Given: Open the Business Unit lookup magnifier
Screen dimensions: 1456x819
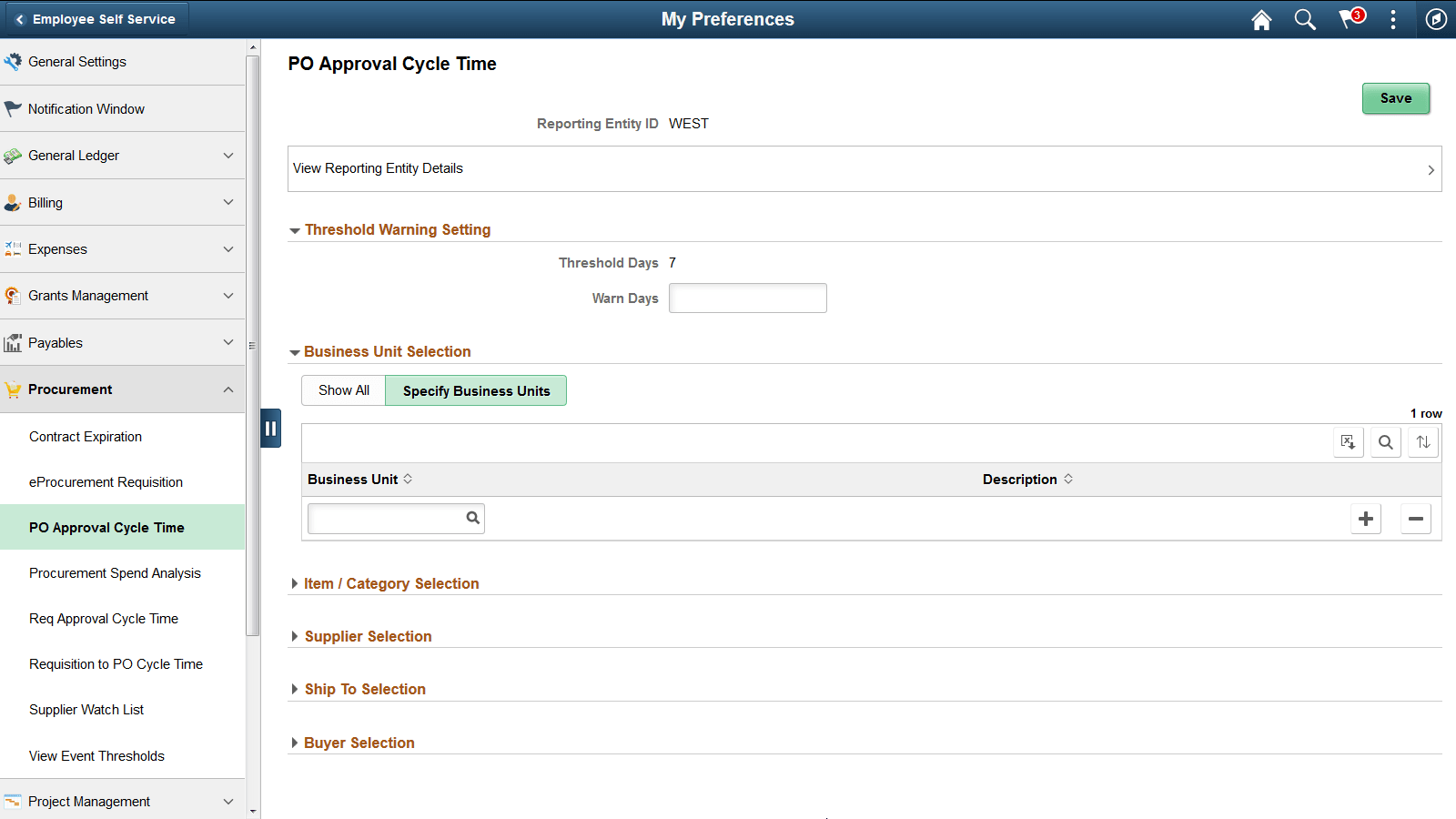Looking at the screenshot, I should (472, 518).
